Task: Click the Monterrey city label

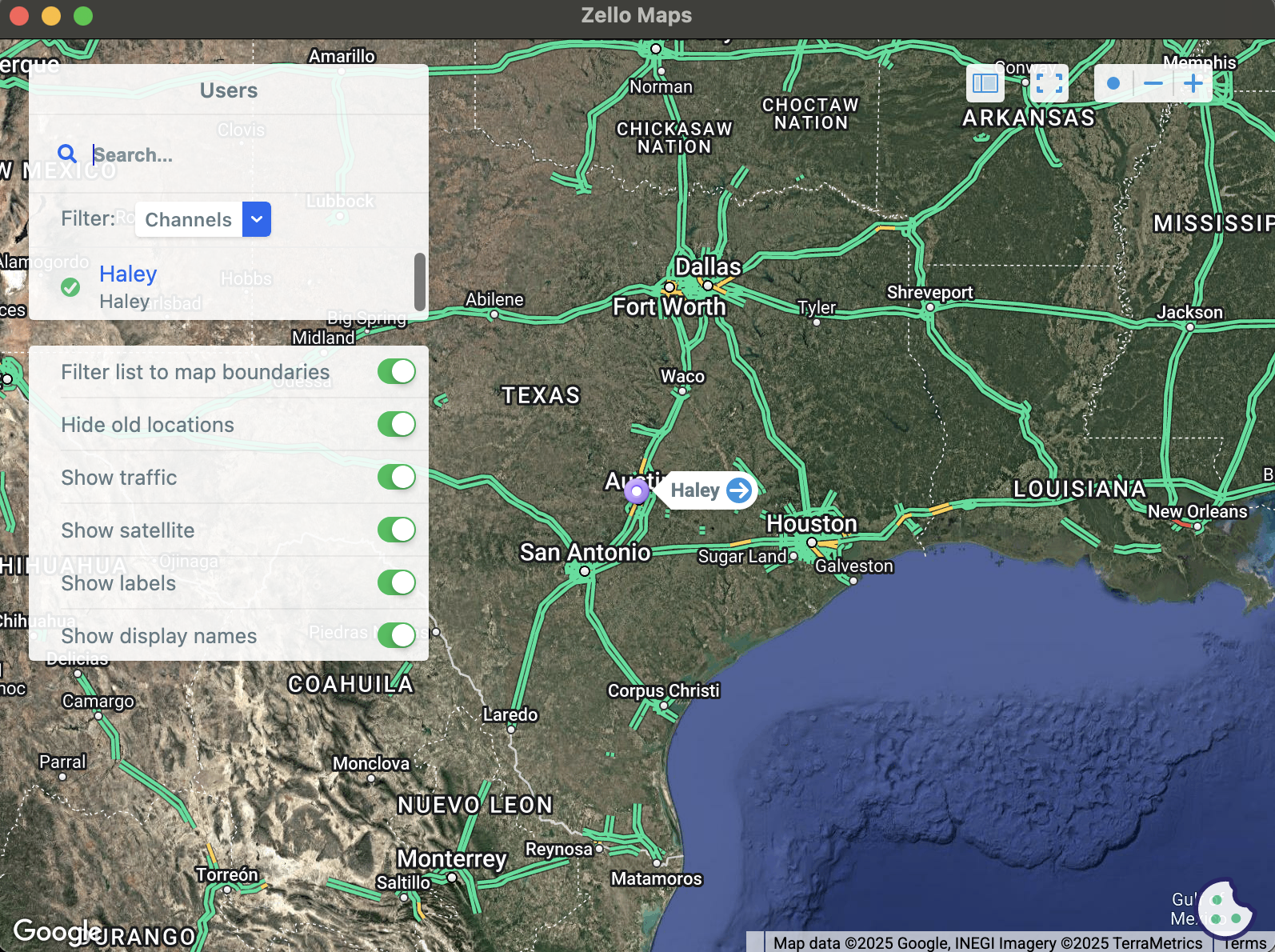Action: pyautogui.click(x=452, y=858)
